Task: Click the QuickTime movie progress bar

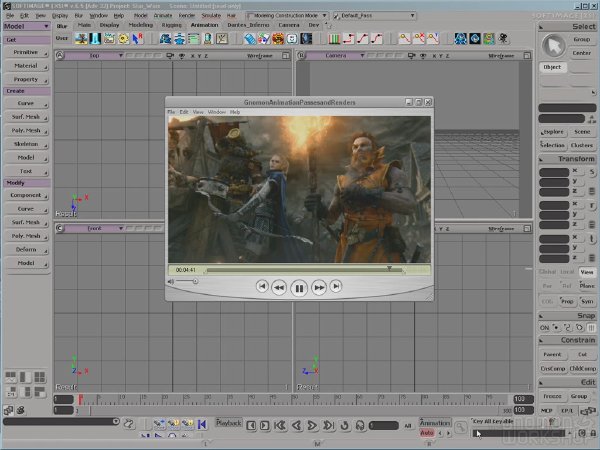Action: [x=304, y=270]
